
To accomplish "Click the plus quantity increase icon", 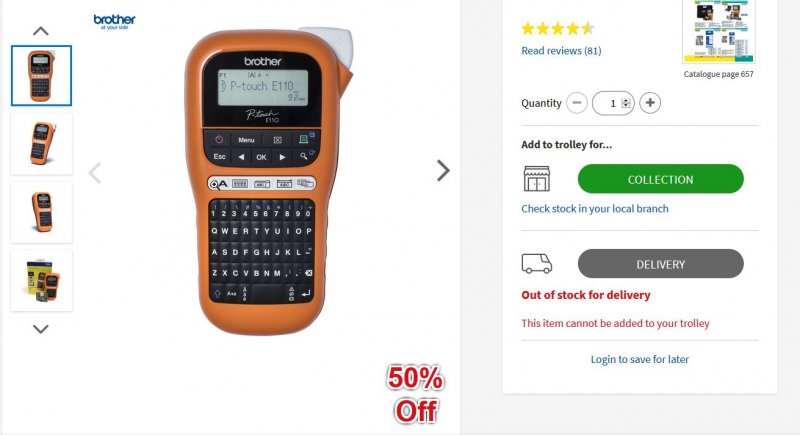I will click(x=650, y=103).
